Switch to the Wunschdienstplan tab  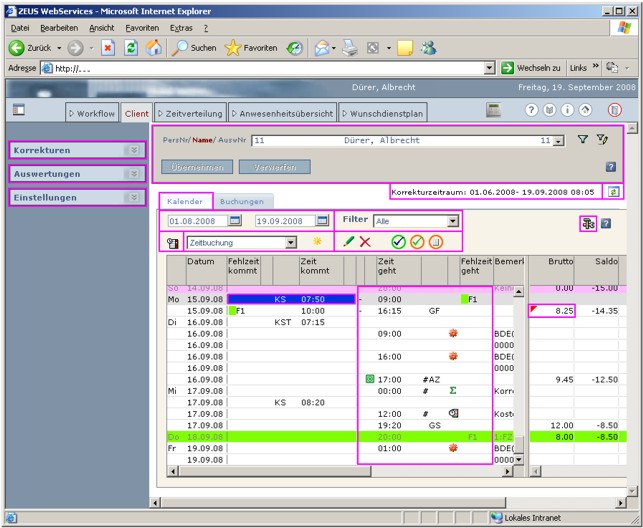(x=383, y=114)
